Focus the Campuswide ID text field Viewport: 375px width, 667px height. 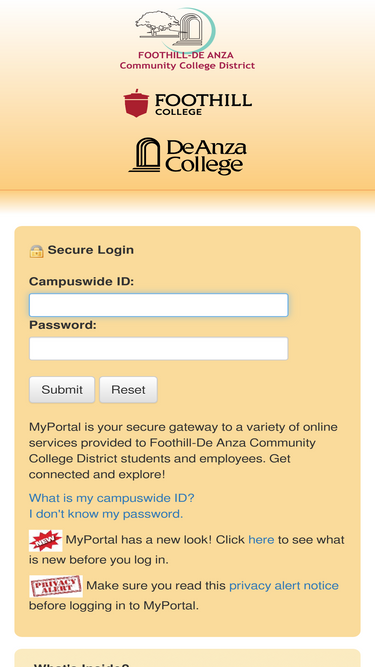click(159, 305)
